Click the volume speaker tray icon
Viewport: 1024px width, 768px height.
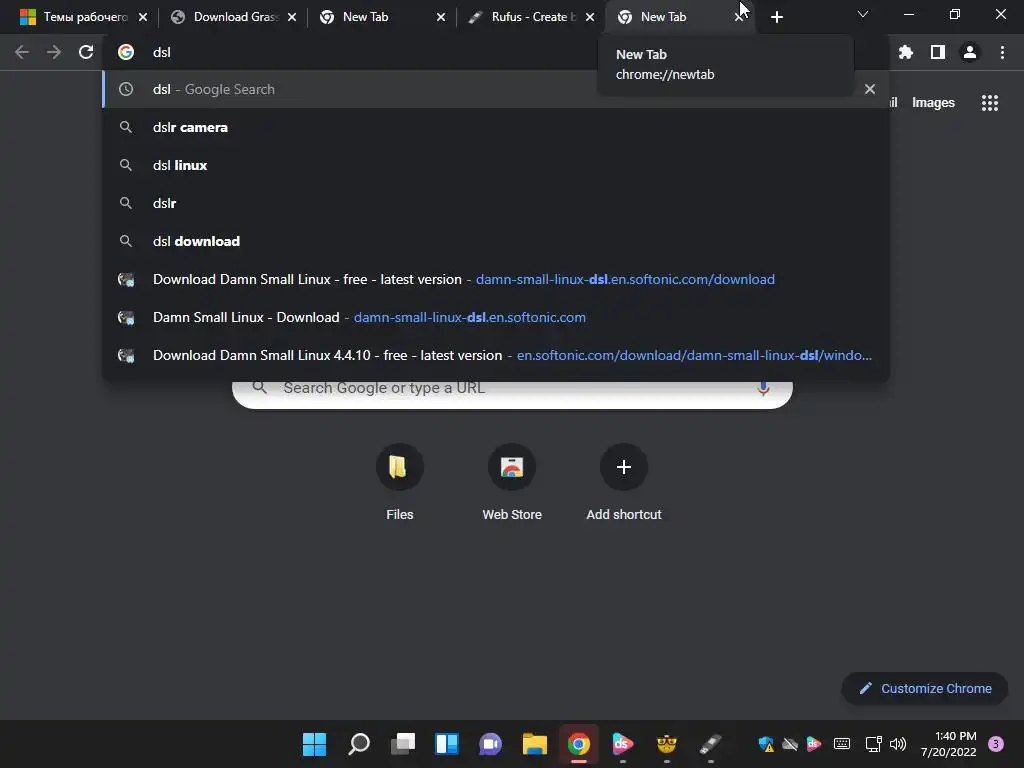click(899, 744)
